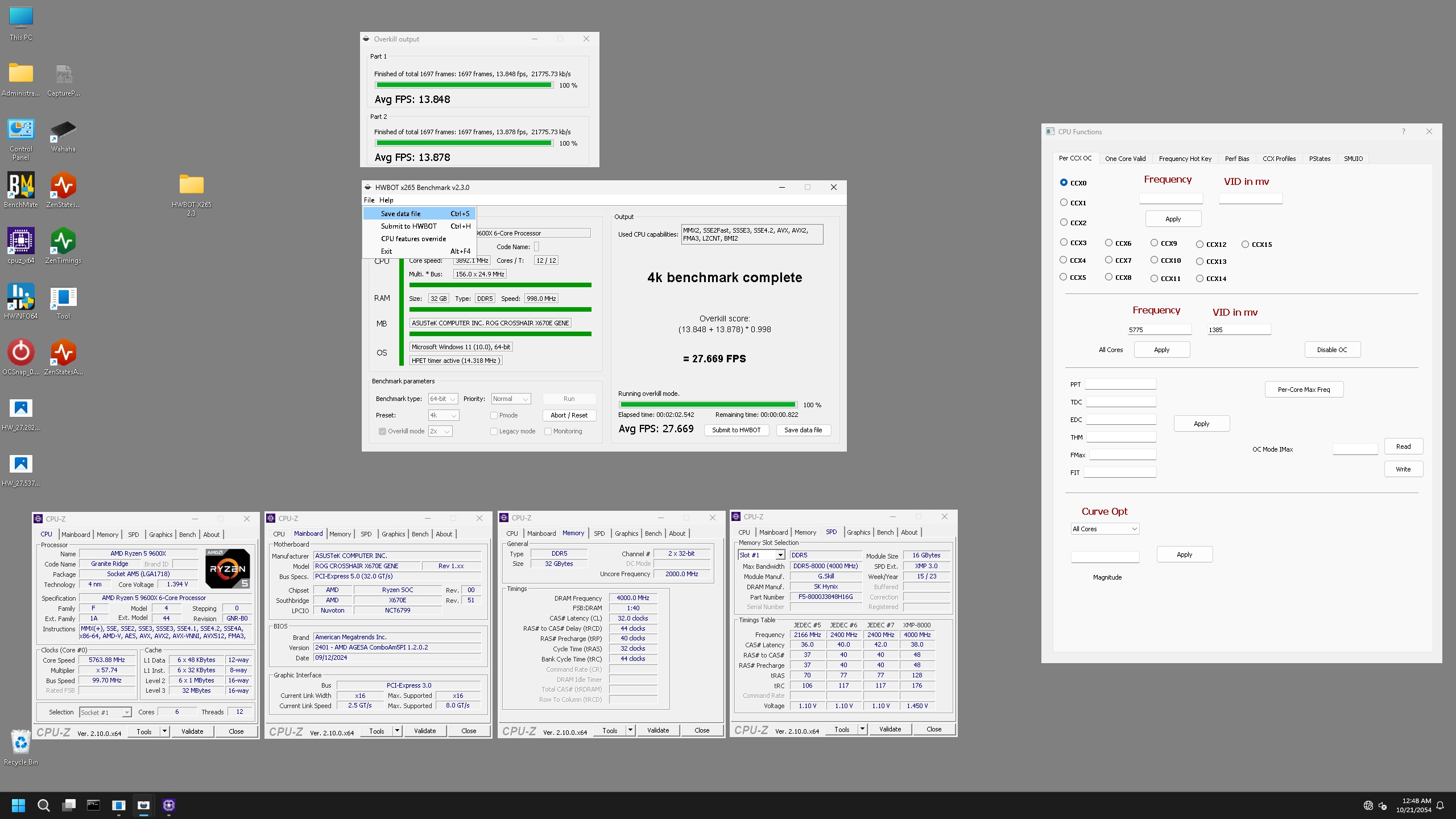The width and height of the screenshot is (1456, 819).
Task: Click Submit to HWBOT button in Output
Action: (736, 430)
